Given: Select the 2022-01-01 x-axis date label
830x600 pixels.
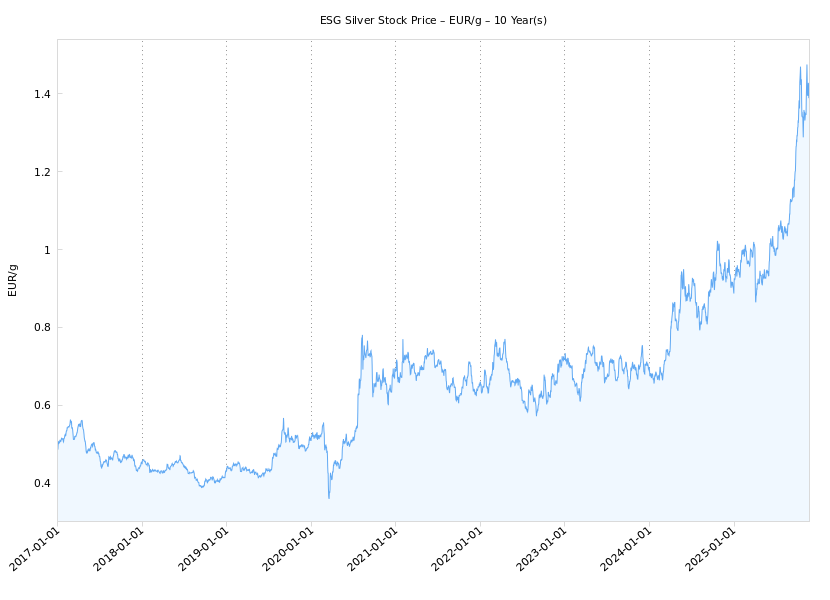Looking at the screenshot, I should (458, 551).
